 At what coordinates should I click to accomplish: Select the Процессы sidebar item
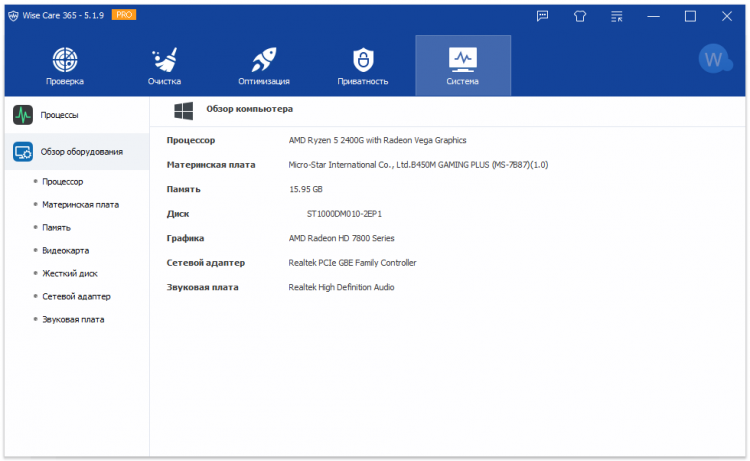tap(77, 115)
